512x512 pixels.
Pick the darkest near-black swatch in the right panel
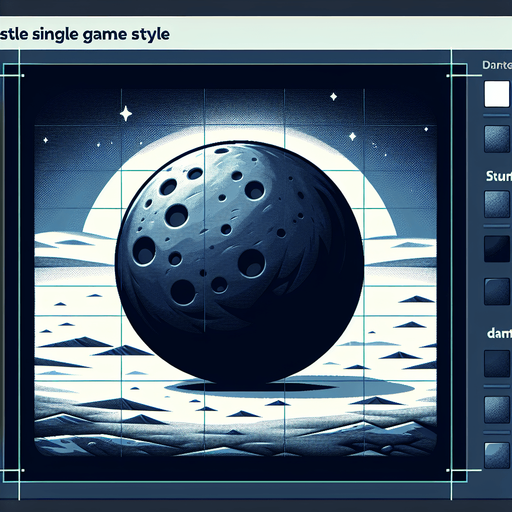point(497,248)
